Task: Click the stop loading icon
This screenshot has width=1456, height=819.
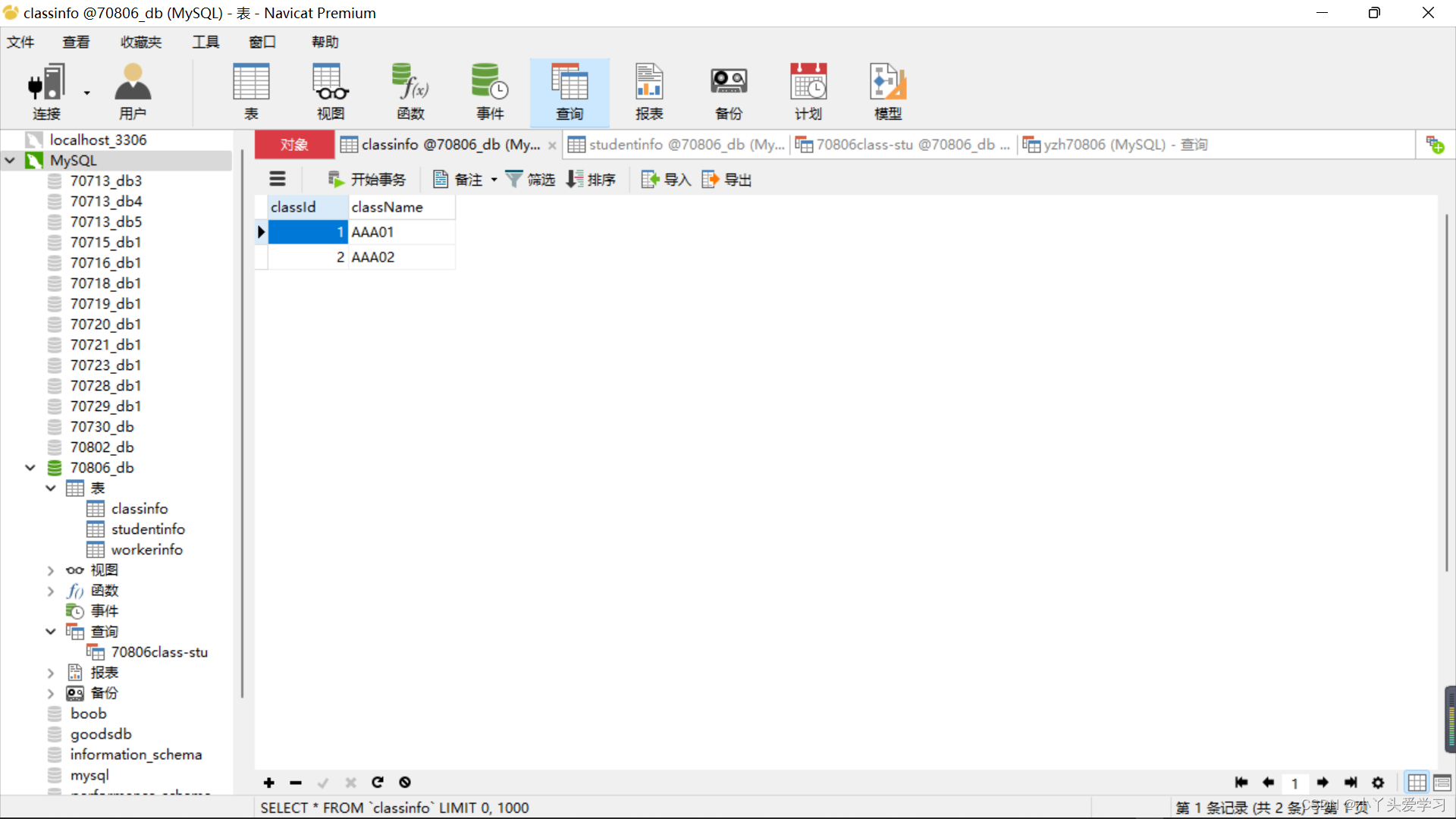Action: [405, 782]
